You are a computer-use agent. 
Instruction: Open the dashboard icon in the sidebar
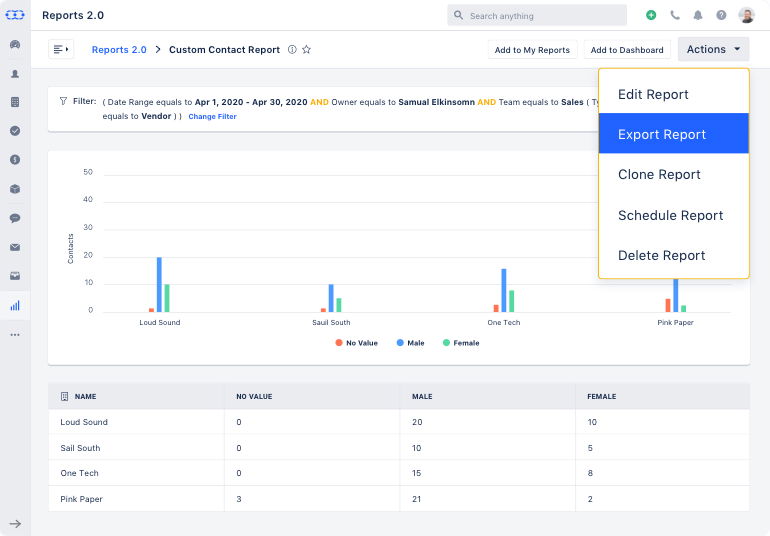point(15,45)
